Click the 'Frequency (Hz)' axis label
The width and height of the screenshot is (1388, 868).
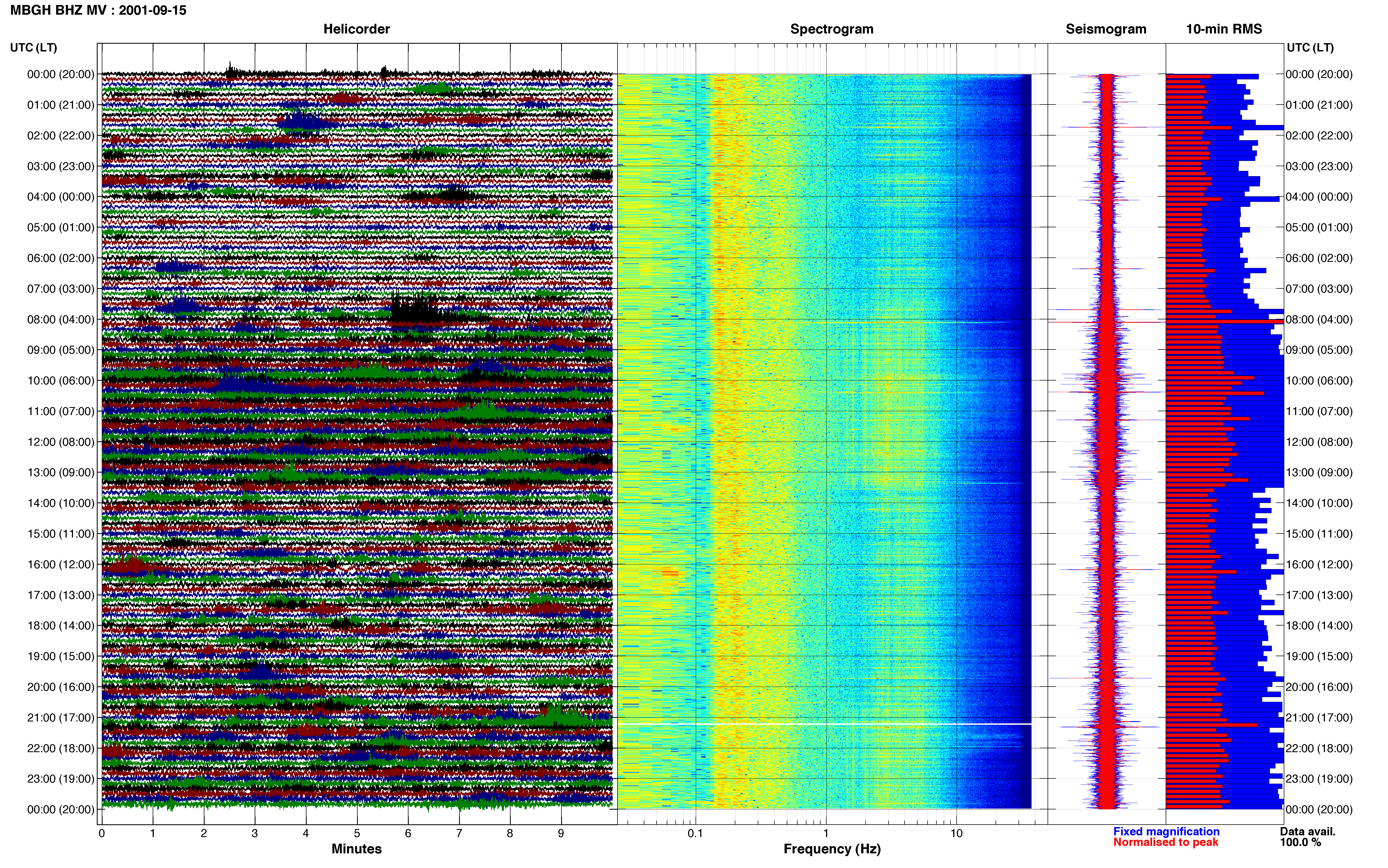tap(832, 849)
